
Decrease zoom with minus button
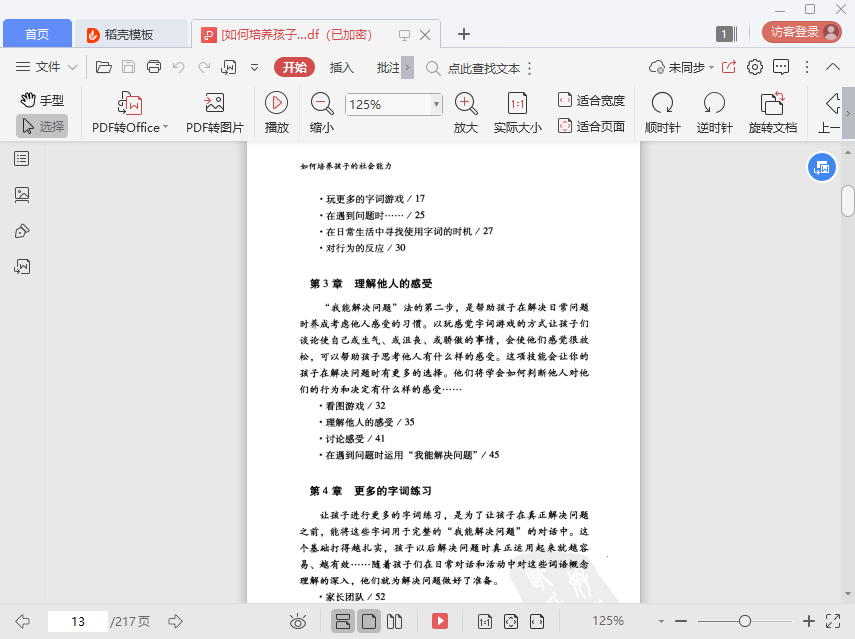681,621
